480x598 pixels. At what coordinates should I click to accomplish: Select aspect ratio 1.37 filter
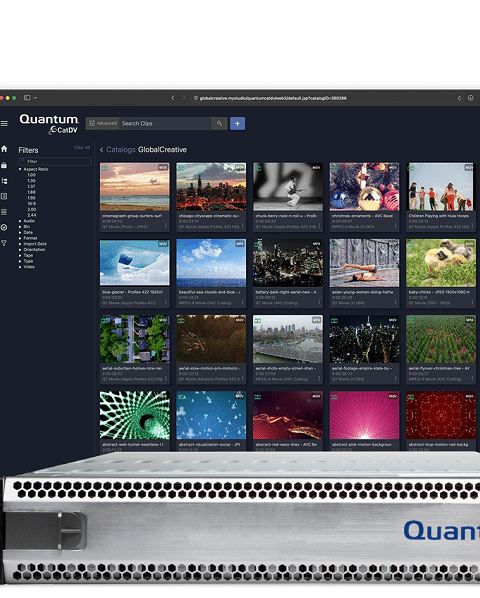point(32,186)
